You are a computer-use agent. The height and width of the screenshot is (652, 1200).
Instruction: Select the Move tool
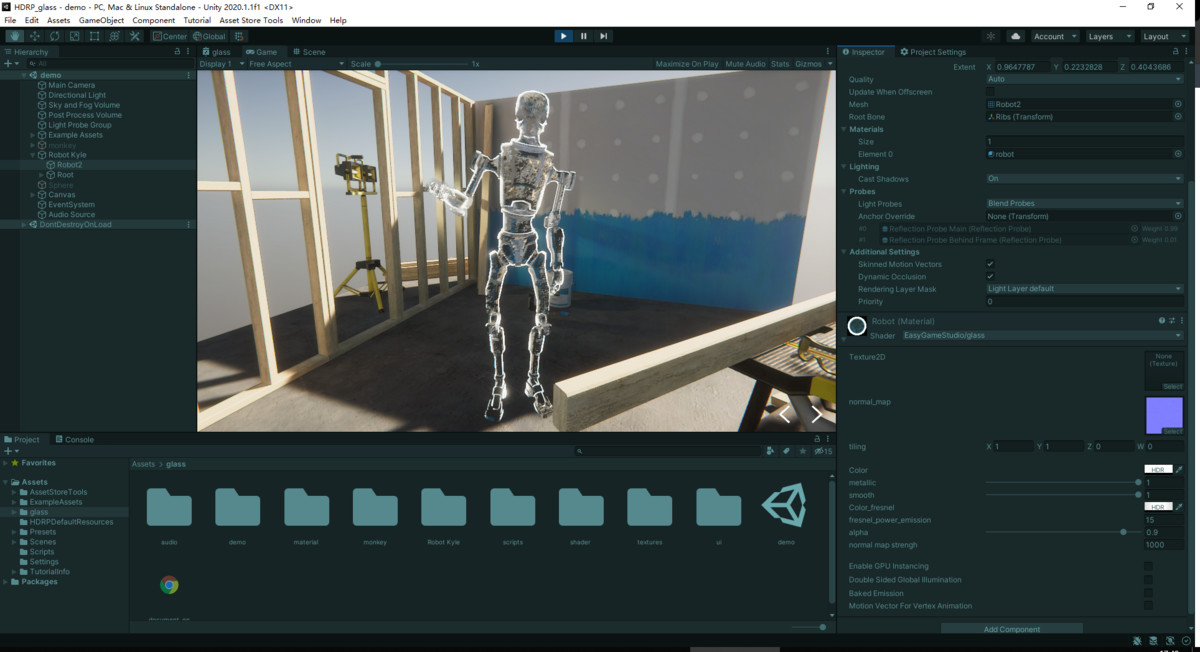(x=33, y=36)
